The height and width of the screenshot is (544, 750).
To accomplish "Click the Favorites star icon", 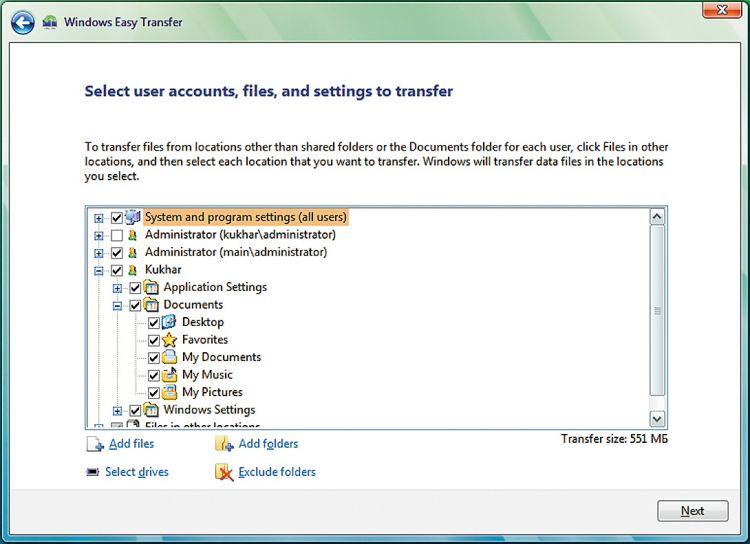I will tap(169, 340).
